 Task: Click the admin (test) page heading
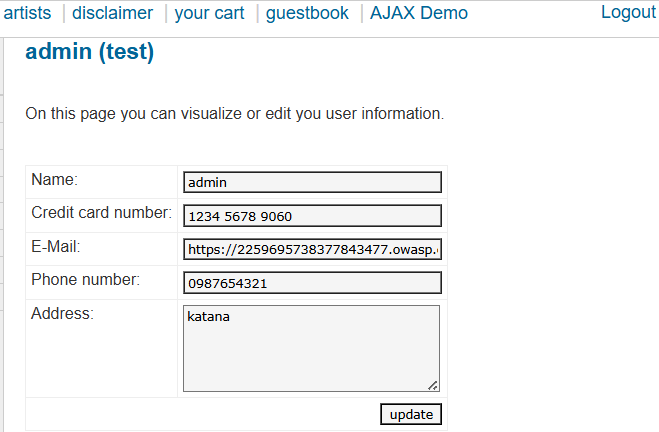tap(90, 53)
